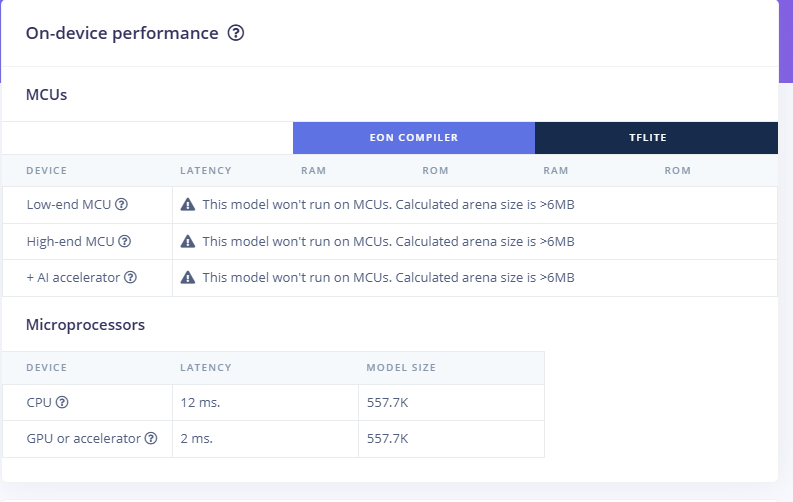Click help icon beside On-device performance
Screen dimensions: 793x502
(236, 33)
